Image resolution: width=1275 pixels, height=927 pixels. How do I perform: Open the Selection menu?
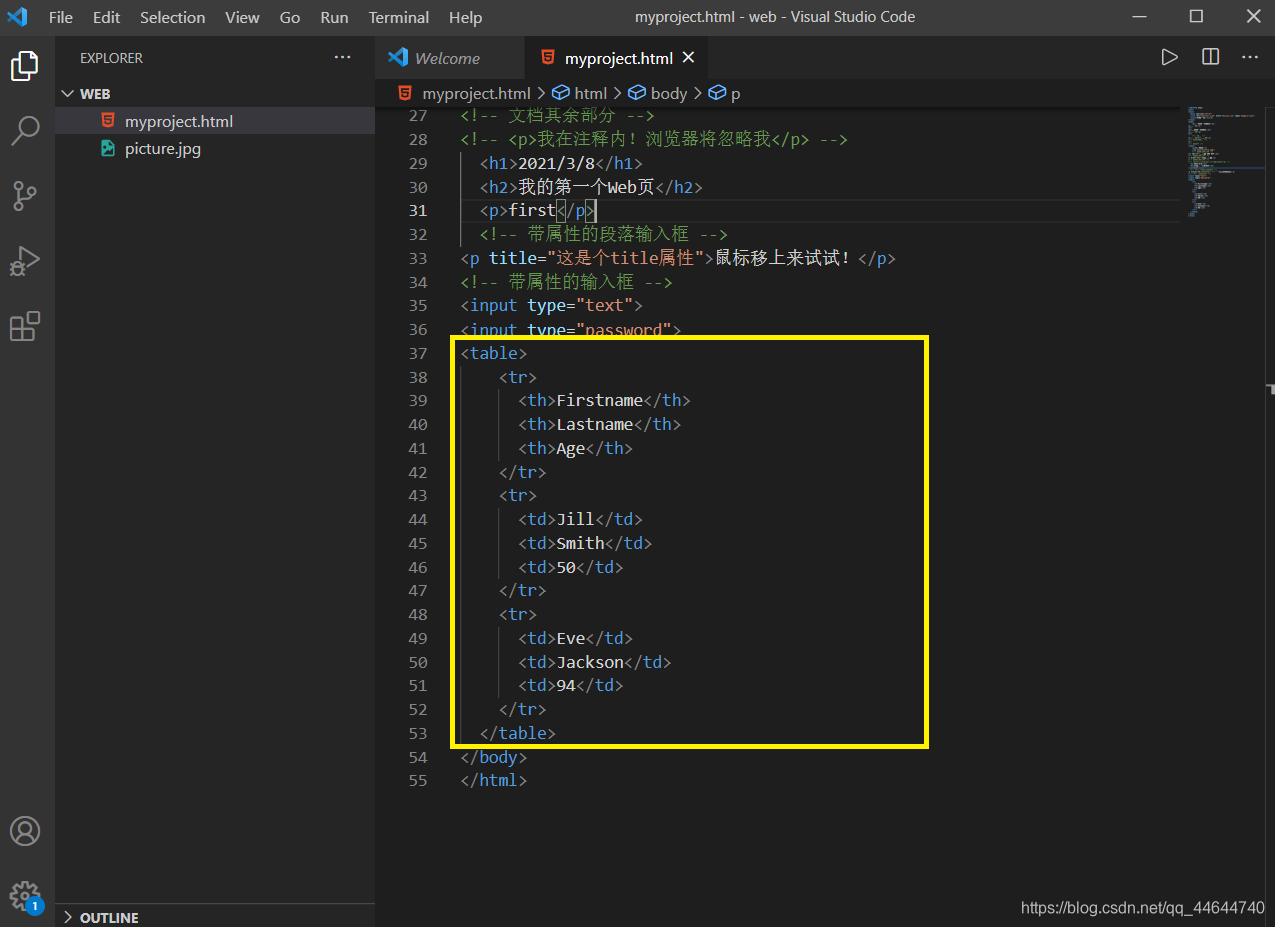point(173,17)
